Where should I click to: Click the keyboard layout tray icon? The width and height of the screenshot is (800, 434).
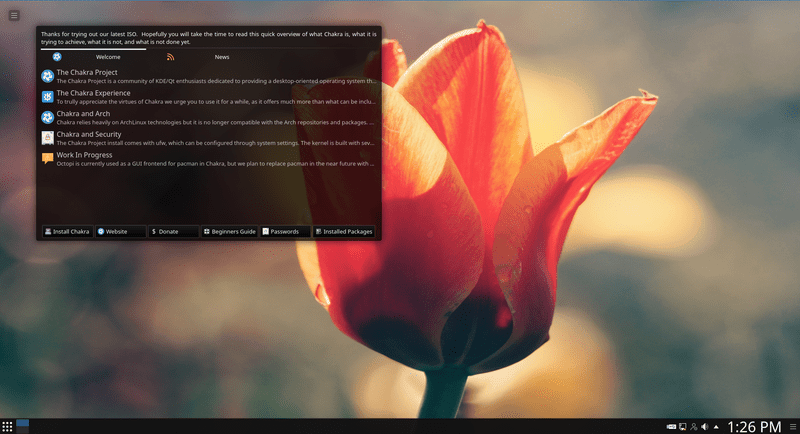pyautogui.click(x=671, y=427)
